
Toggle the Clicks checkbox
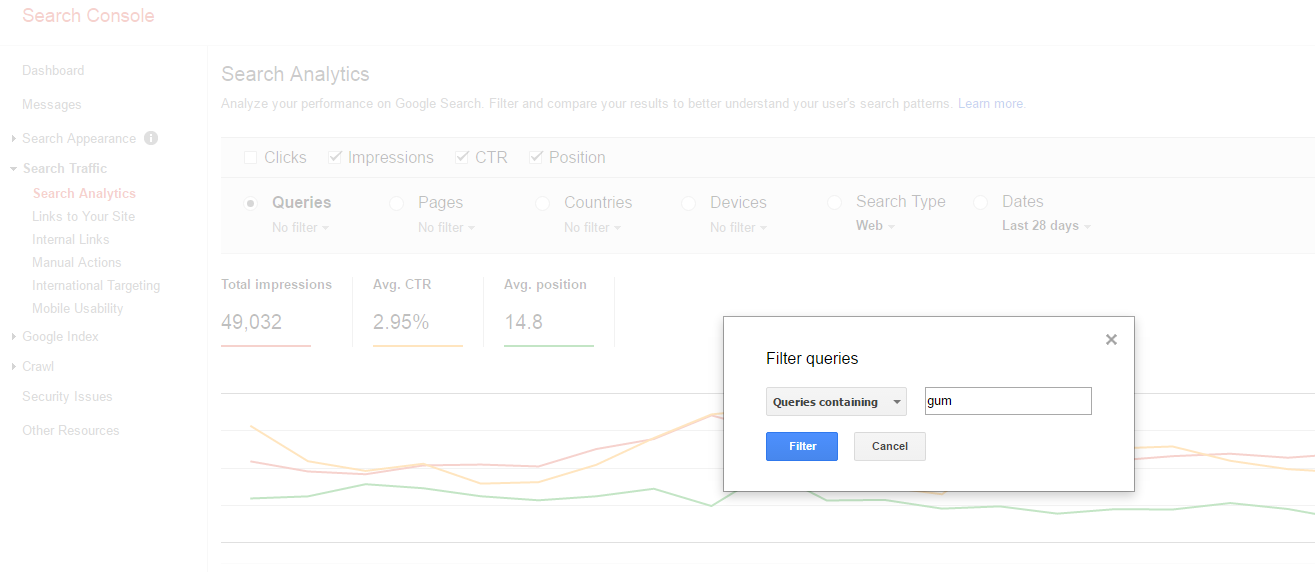tap(250, 157)
